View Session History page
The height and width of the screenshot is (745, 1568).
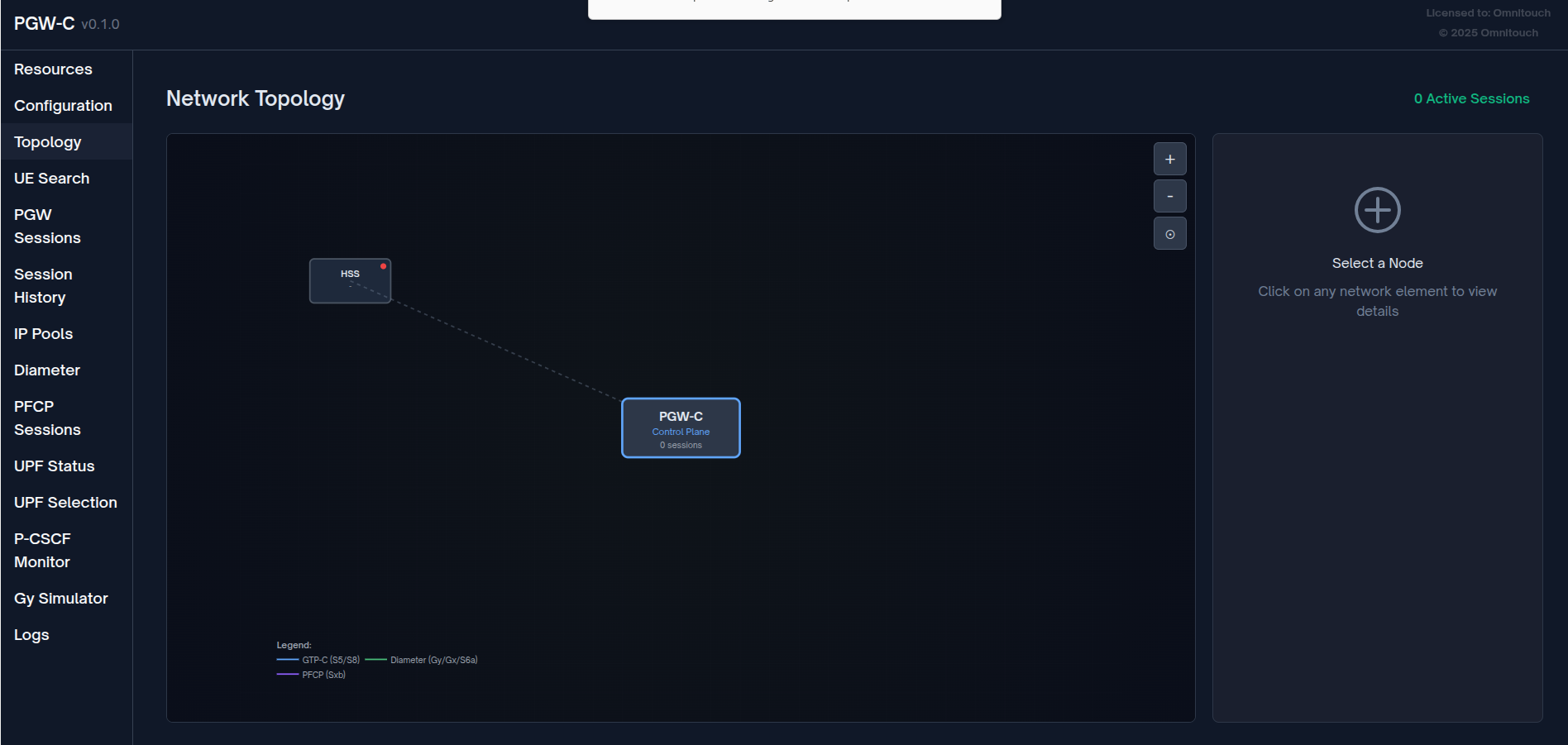pyautogui.click(x=43, y=286)
